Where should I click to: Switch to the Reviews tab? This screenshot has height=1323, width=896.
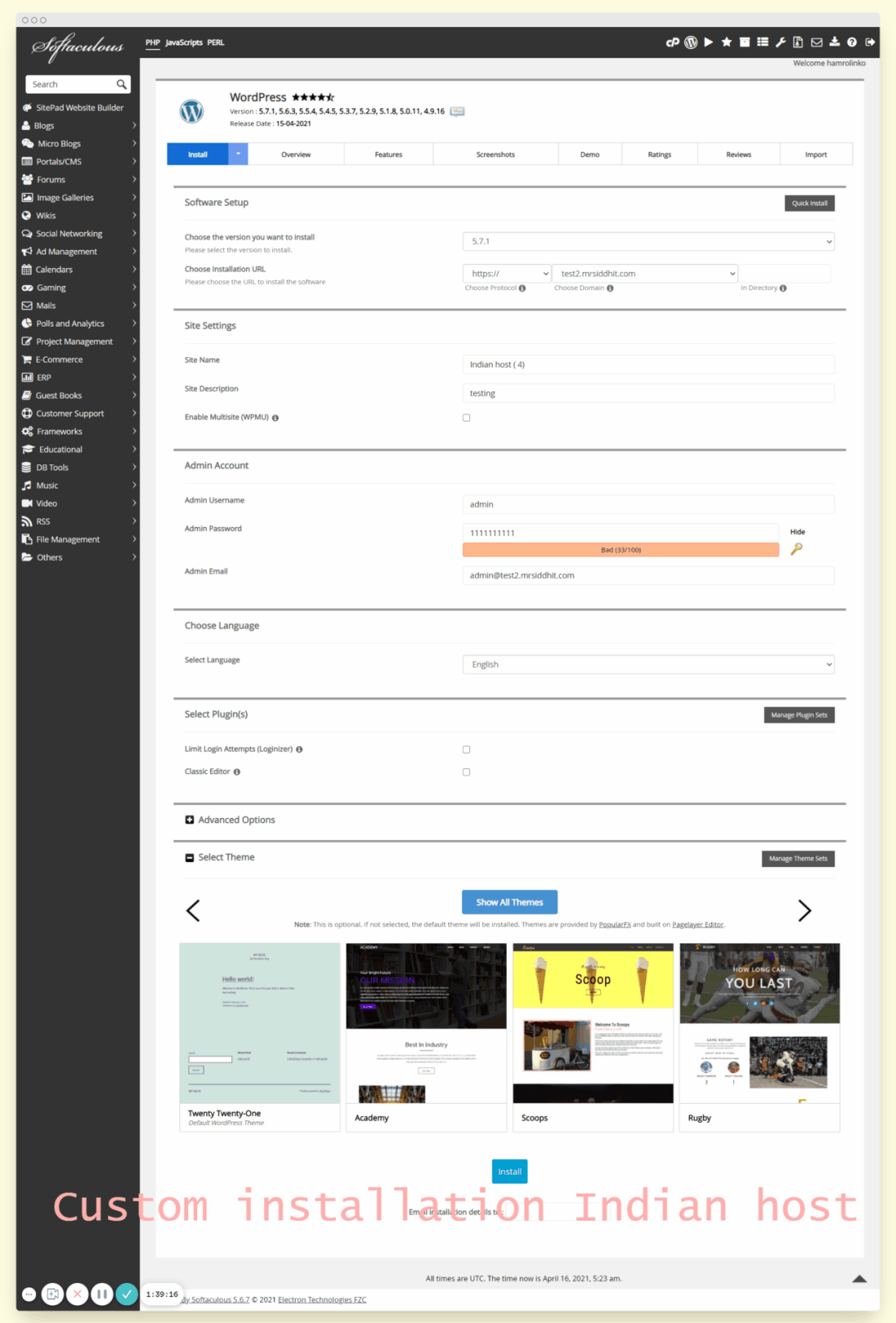(739, 154)
